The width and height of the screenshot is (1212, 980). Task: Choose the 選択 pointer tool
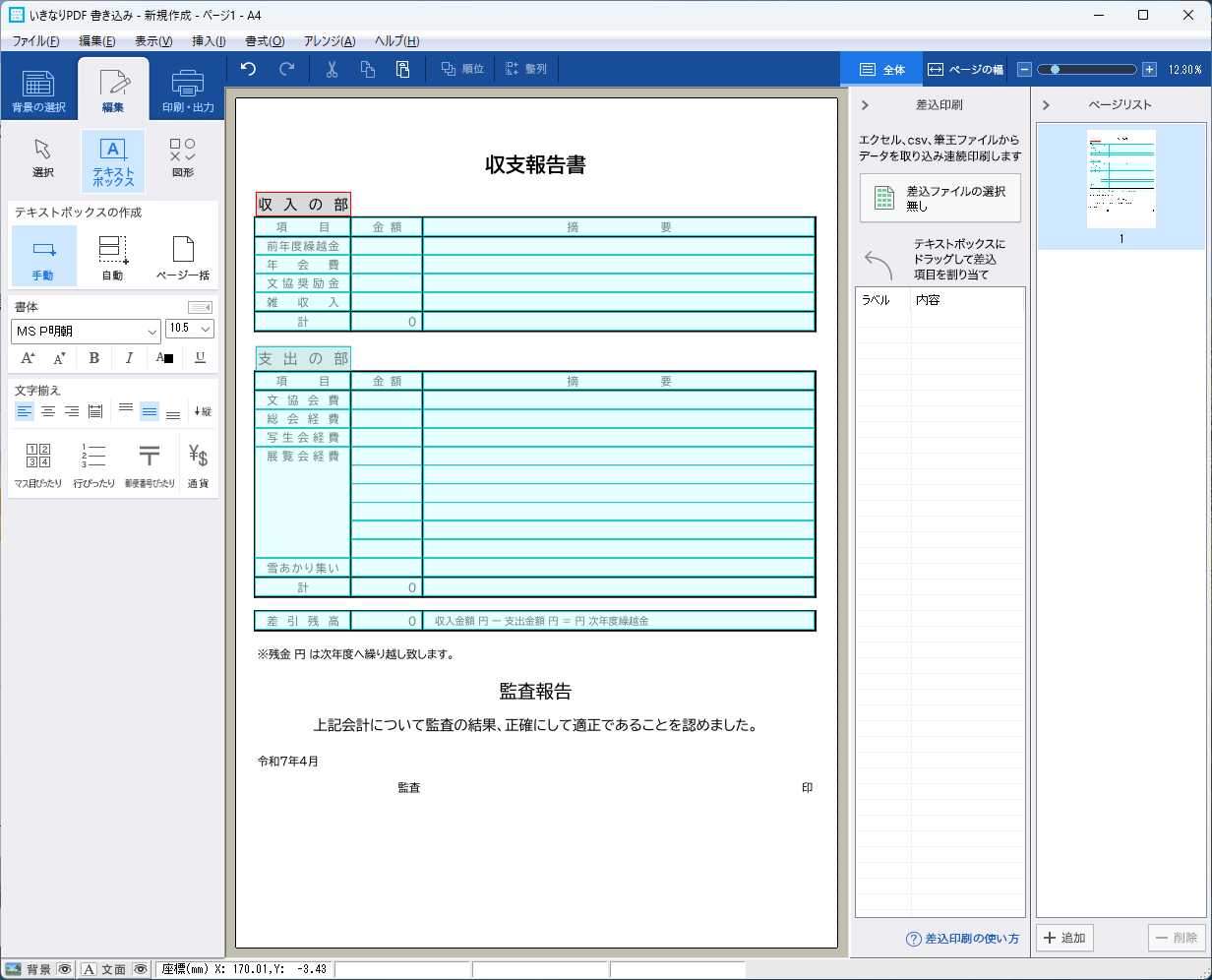pyautogui.click(x=42, y=158)
